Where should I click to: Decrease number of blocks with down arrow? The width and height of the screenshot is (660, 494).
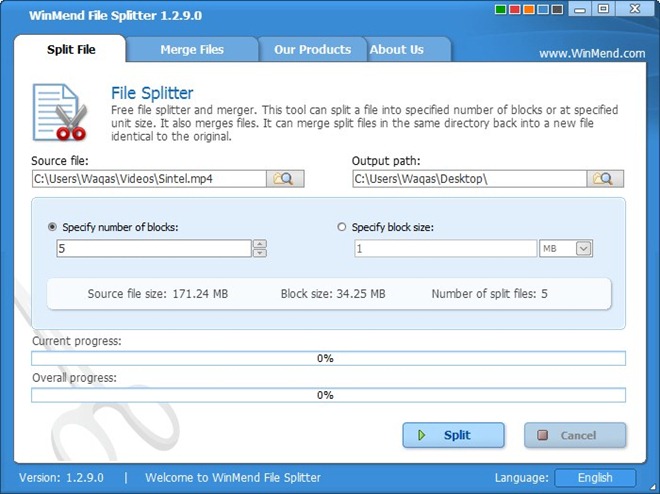pos(260,253)
